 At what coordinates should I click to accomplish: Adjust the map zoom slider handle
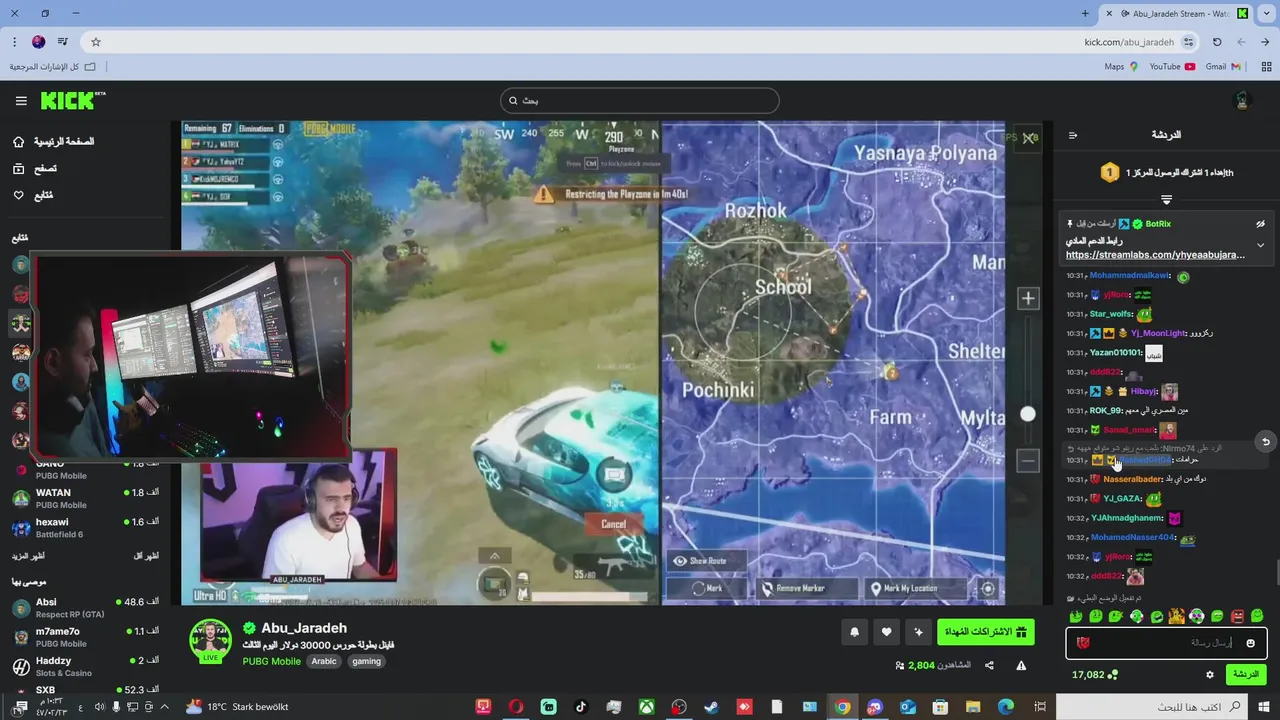[x=1028, y=414]
